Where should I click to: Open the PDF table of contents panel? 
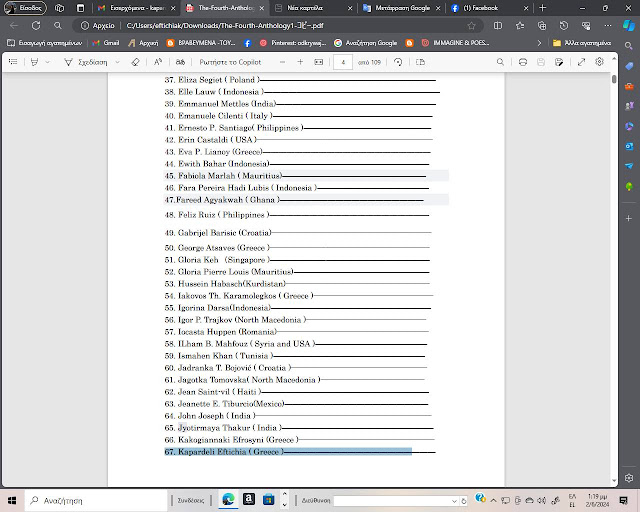[13, 62]
